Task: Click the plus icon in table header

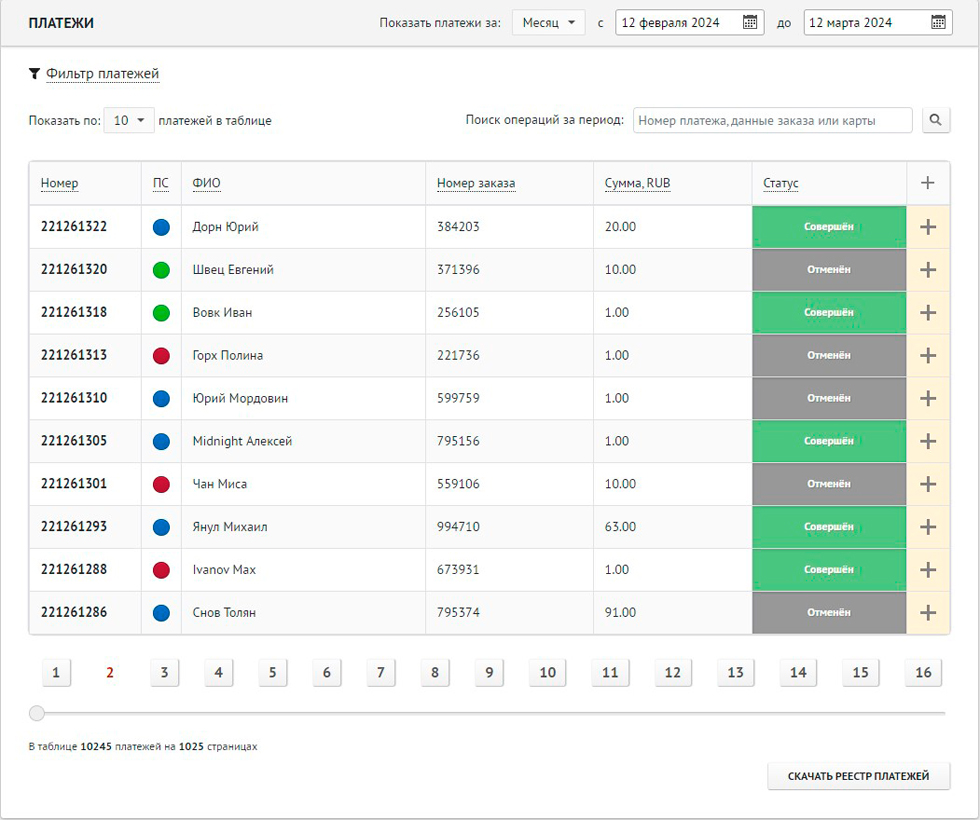Action: click(928, 183)
